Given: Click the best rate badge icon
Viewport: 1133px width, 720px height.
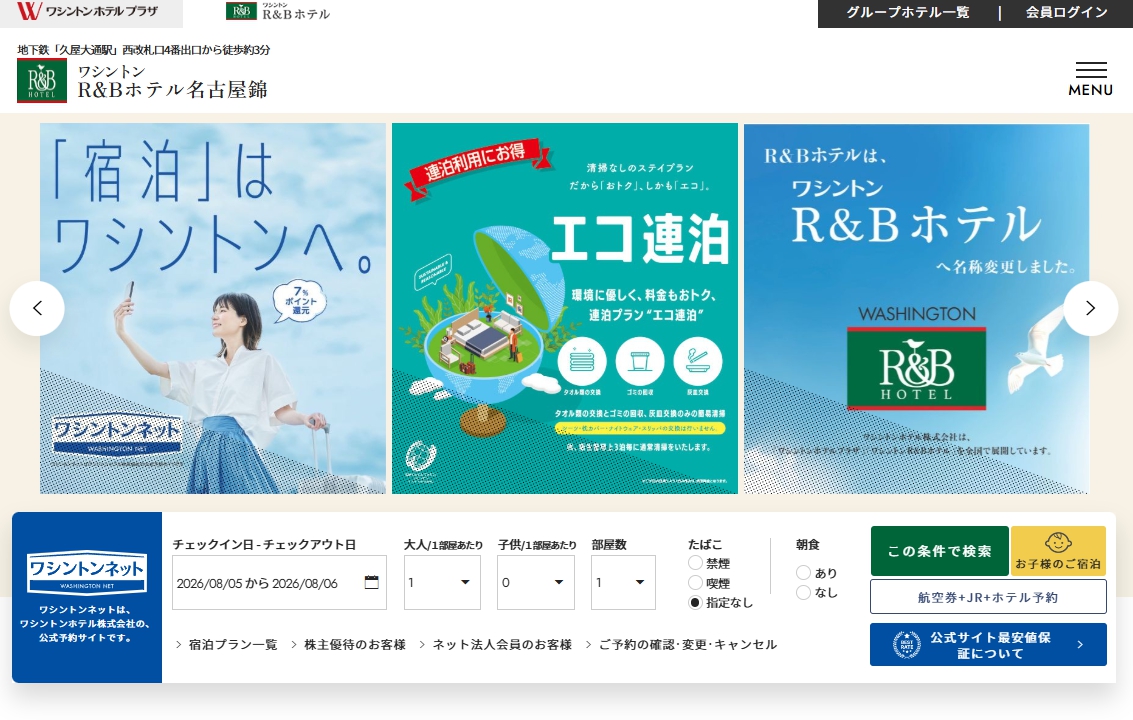Looking at the screenshot, I should click(906, 644).
